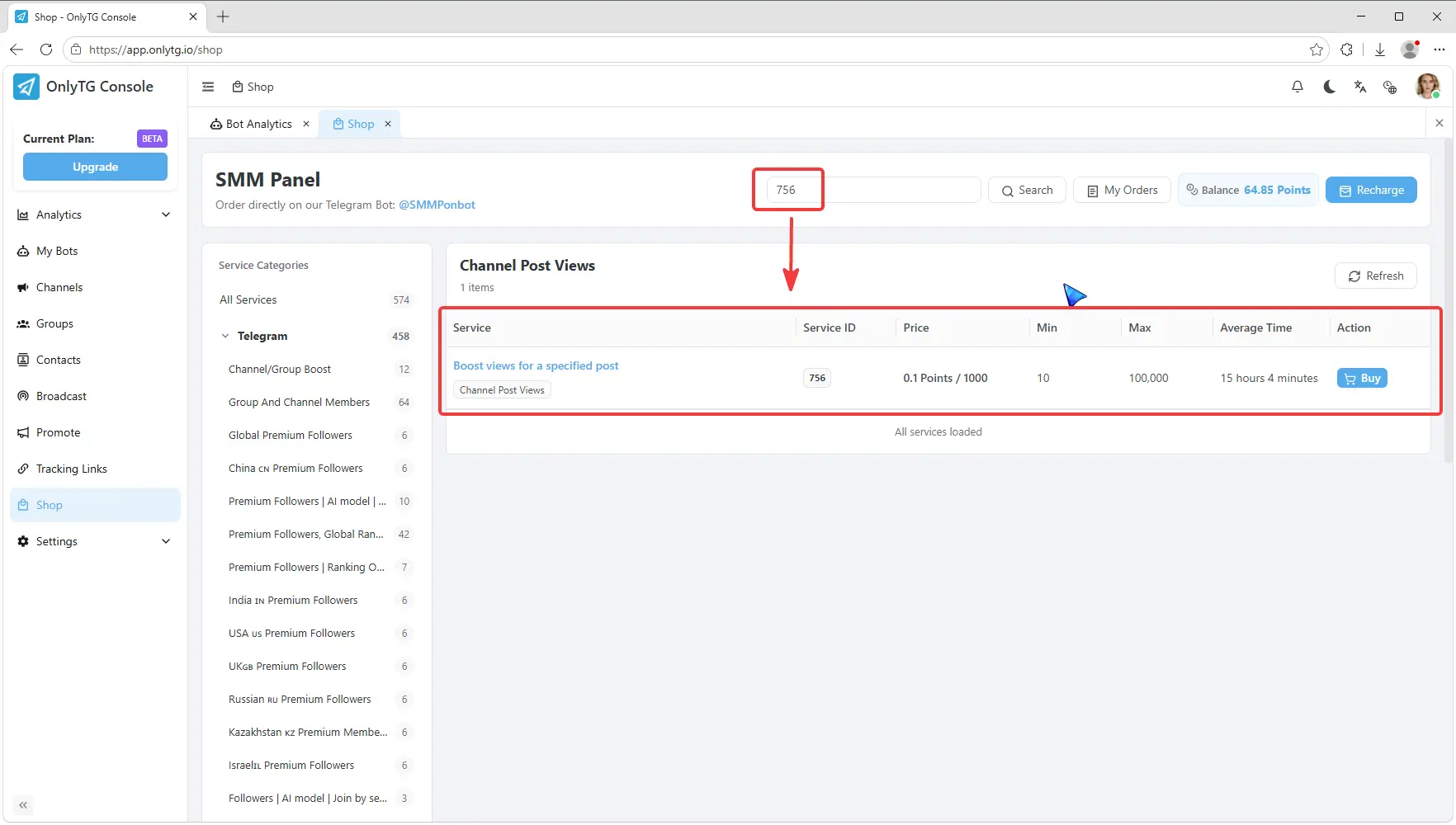Image resolution: width=1456 pixels, height=825 pixels.
Task: Expand the Analytics sidebar menu
Action: [95, 214]
